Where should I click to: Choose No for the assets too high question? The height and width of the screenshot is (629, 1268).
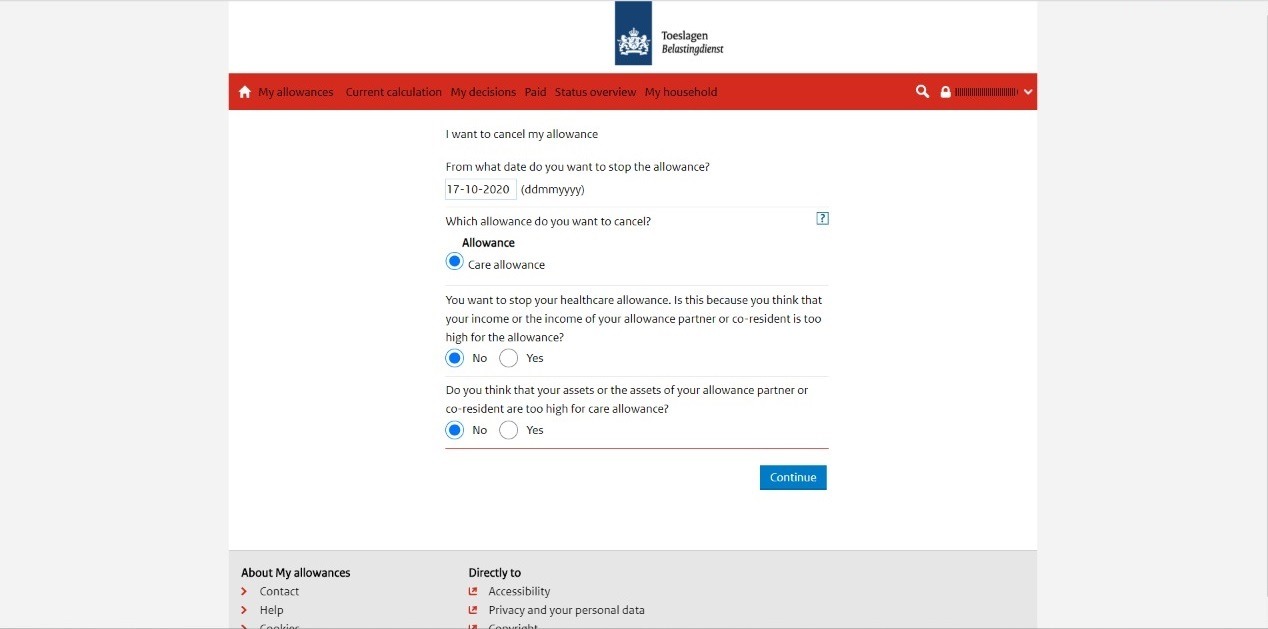point(455,430)
